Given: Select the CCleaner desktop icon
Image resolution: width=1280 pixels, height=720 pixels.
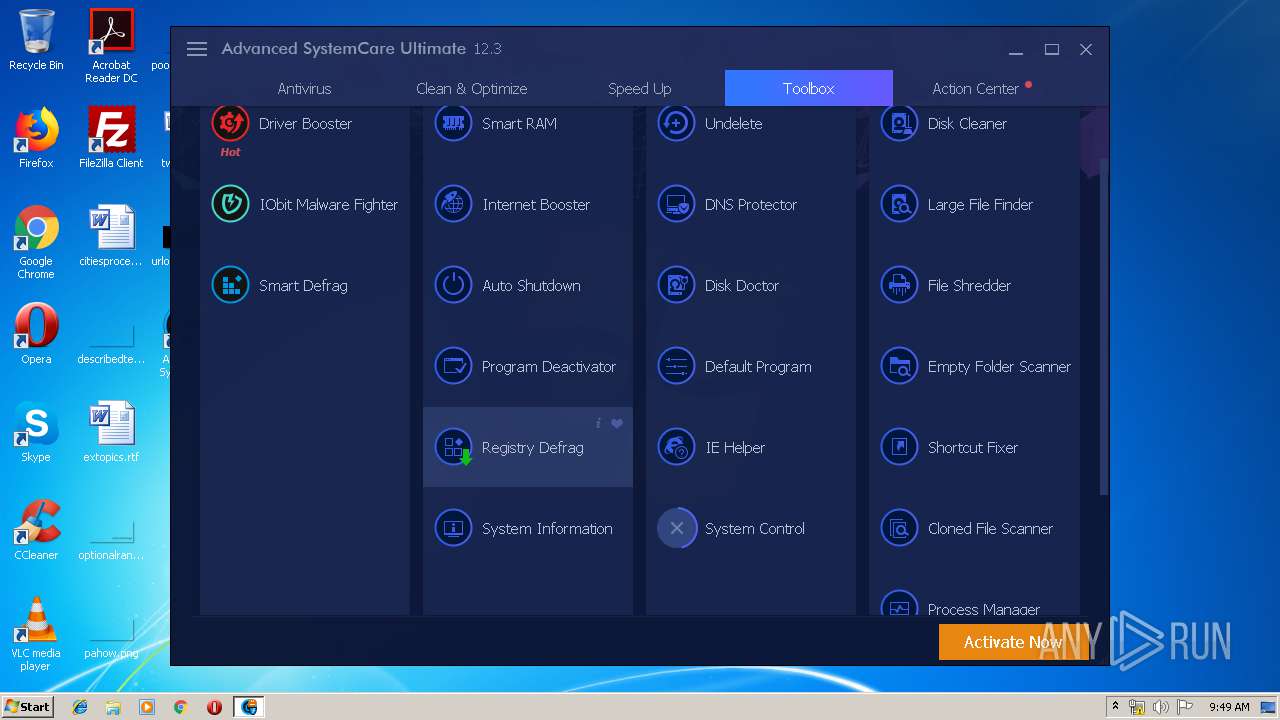Looking at the screenshot, I should [x=36, y=530].
